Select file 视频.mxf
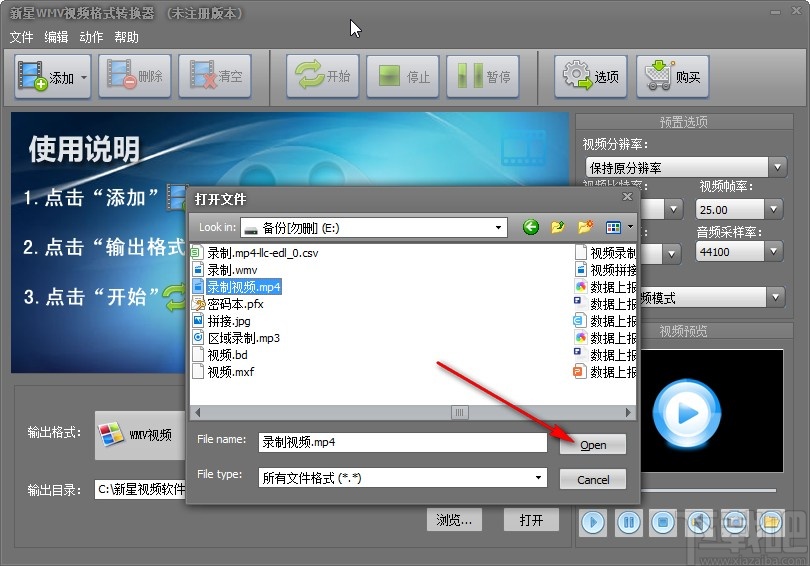The width and height of the screenshot is (810, 566). point(231,372)
